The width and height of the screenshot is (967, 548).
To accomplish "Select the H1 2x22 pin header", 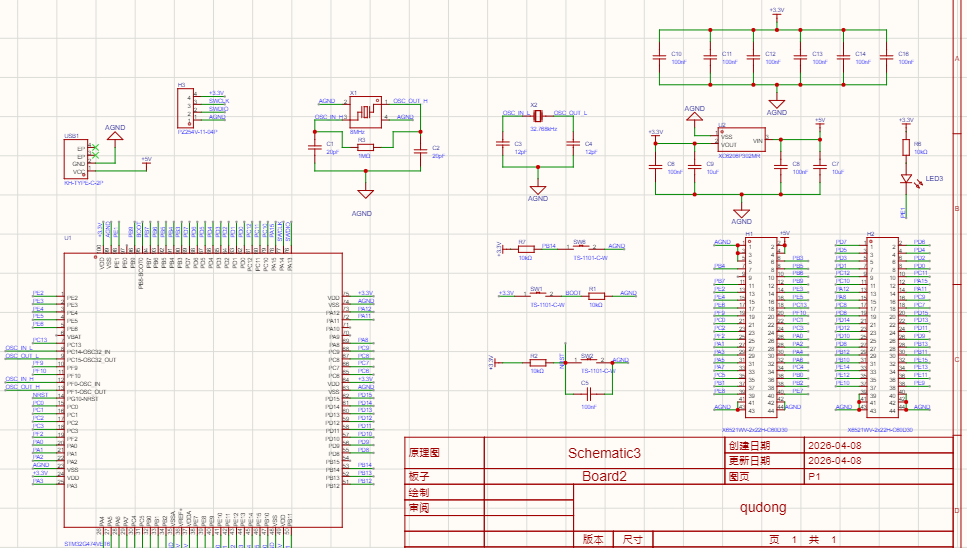I will click(x=762, y=326).
